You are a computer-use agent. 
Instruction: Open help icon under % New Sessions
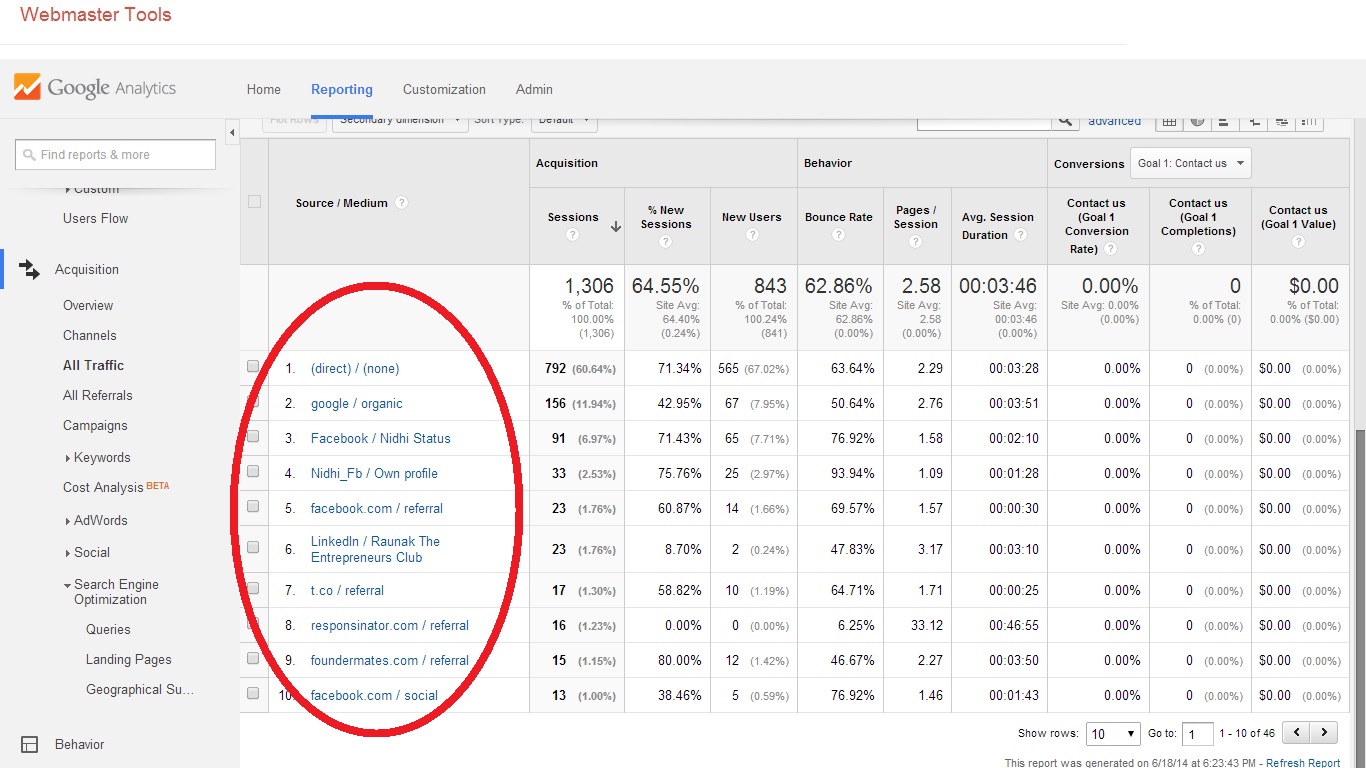point(666,242)
